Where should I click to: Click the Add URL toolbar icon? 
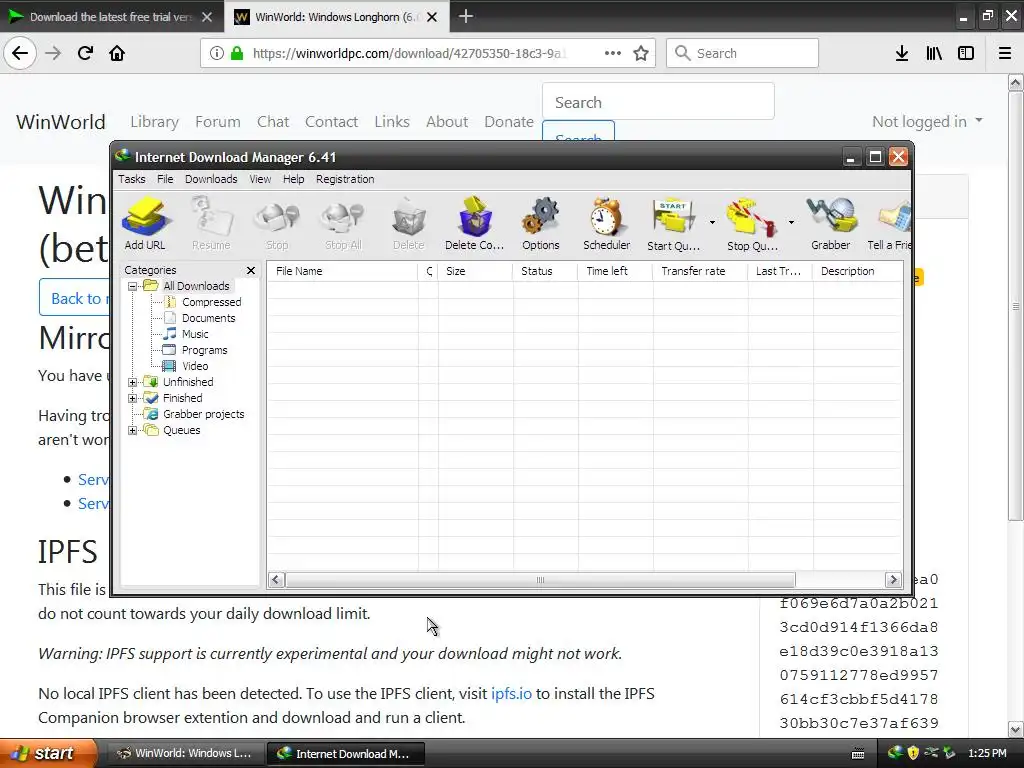145,224
